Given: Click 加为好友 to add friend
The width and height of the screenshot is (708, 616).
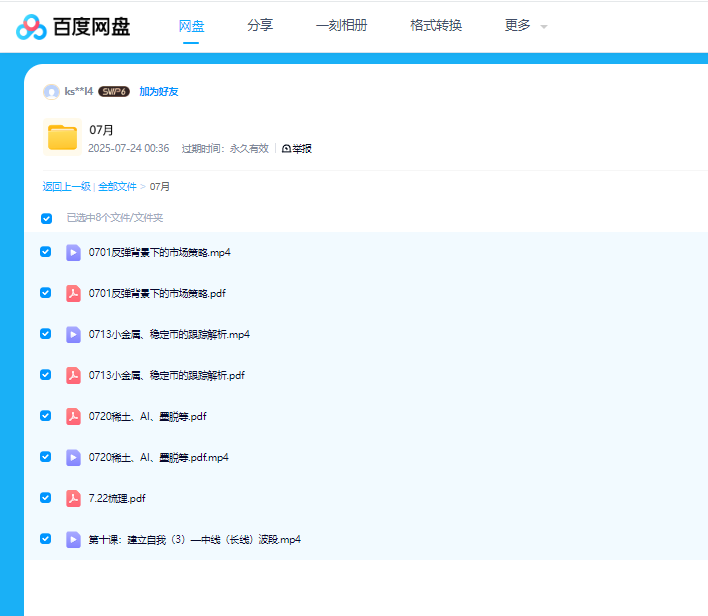Looking at the screenshot, I should point(159,92).
